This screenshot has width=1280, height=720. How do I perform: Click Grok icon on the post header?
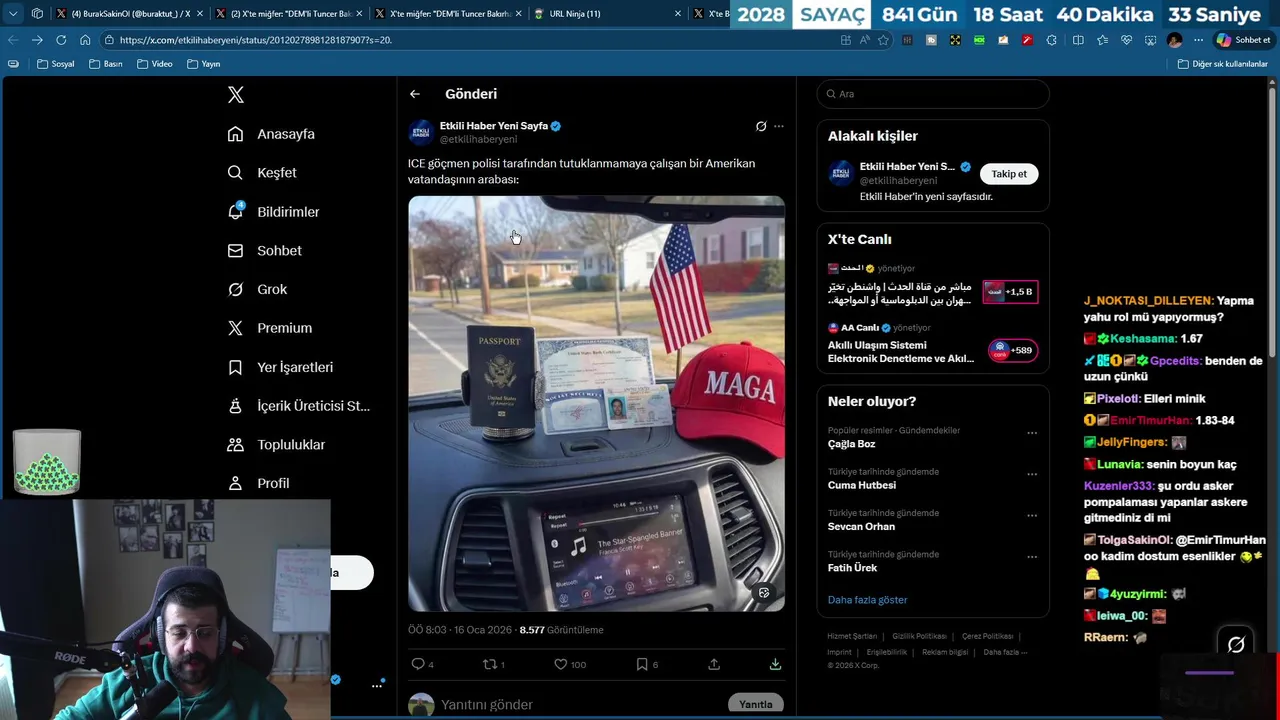(x=761, y=126)
